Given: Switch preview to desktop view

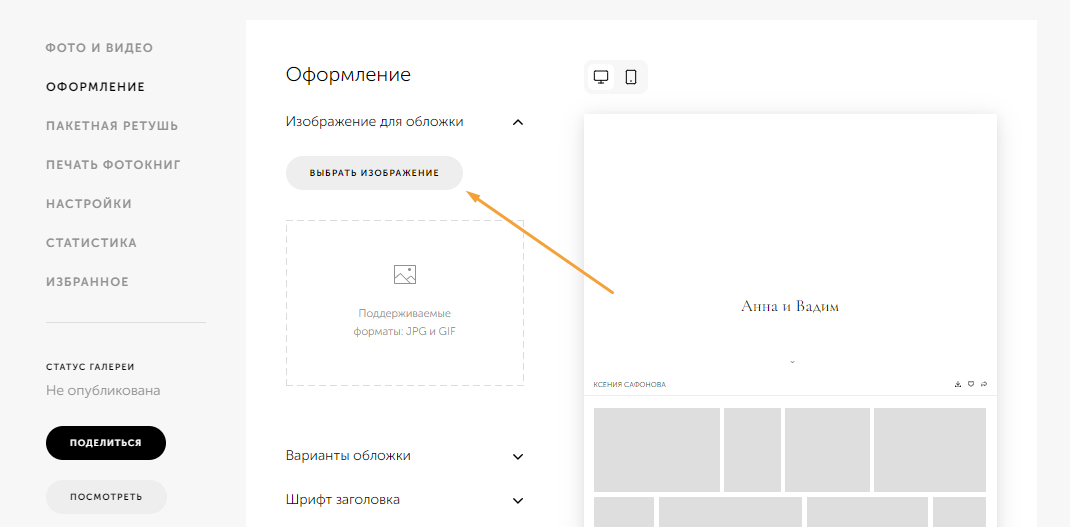Looking at the screenshot, I should click(x=601, y=77).
